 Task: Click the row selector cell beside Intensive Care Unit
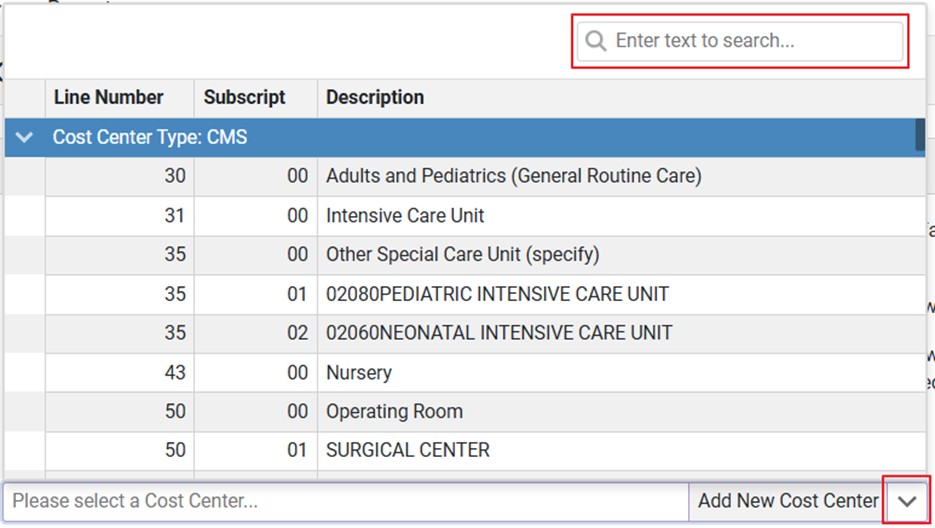[25, 215]
